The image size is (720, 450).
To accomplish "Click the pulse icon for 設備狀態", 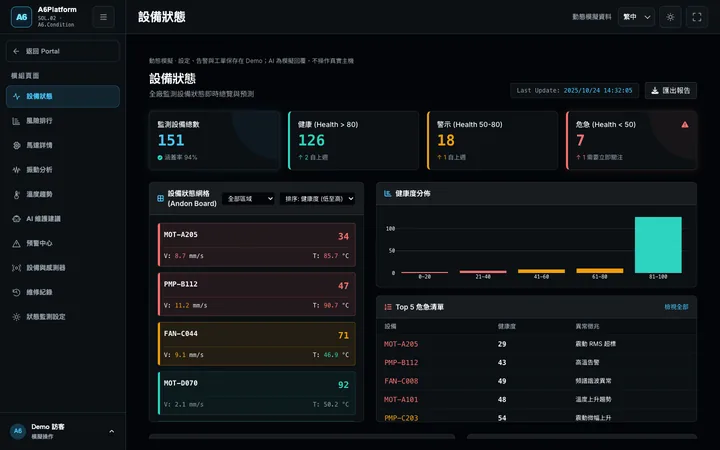I will 17,96.
